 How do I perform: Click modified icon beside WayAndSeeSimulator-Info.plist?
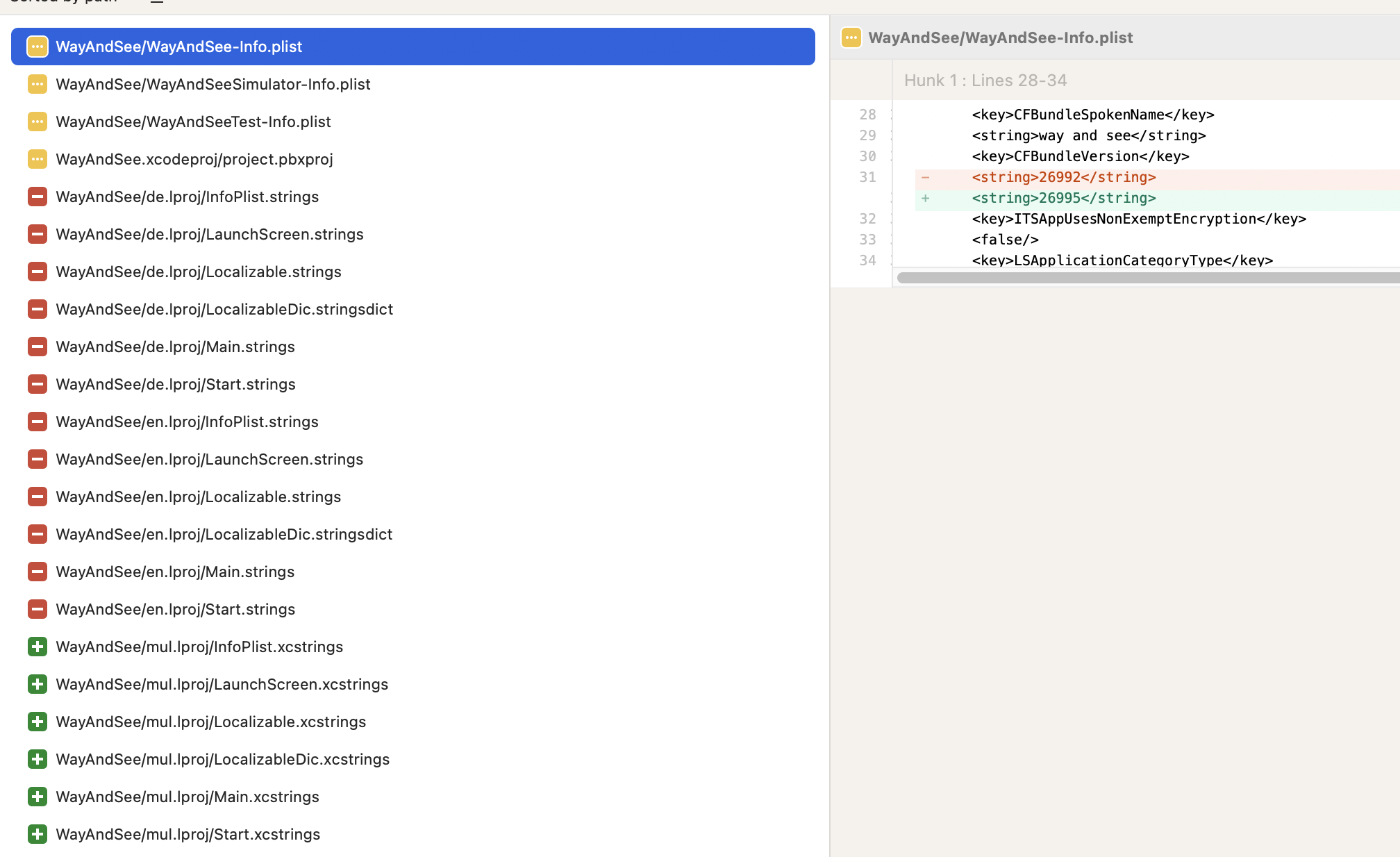(x=37, y=84)
